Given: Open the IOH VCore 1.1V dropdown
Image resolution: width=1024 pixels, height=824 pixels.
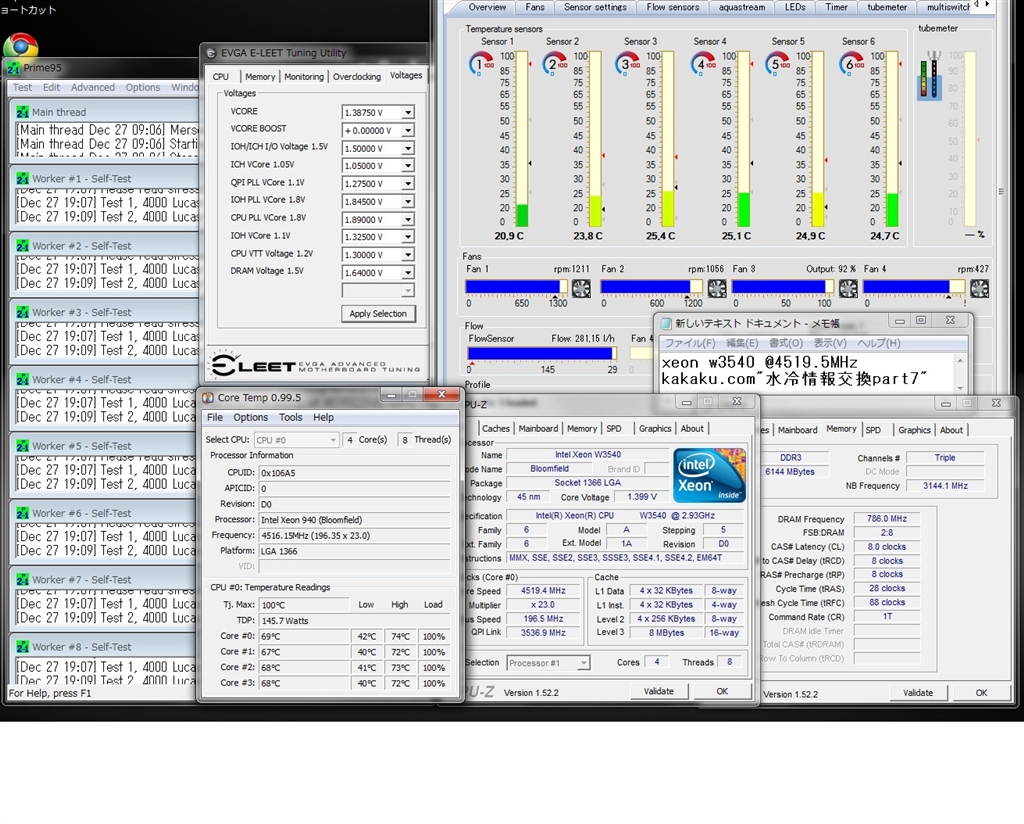Looking at the screenshot, I should tap(408, 237).
